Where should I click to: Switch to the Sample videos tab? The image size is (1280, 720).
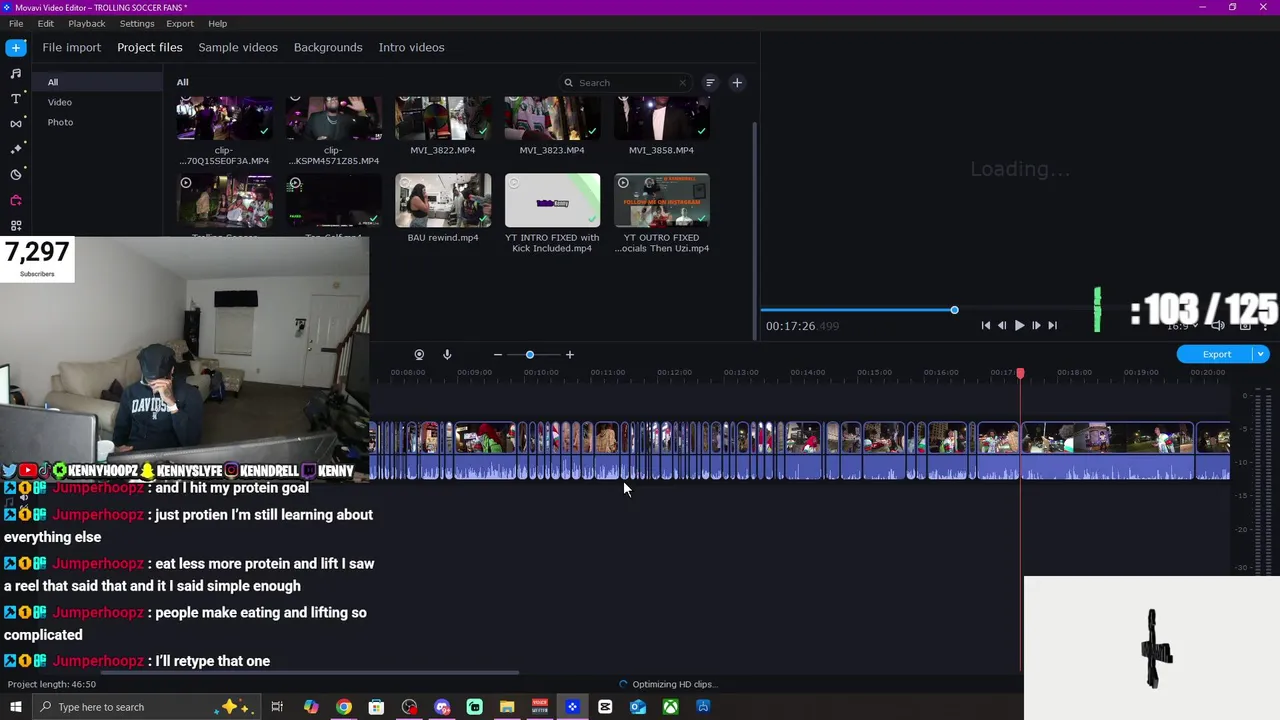pos(238,47)
